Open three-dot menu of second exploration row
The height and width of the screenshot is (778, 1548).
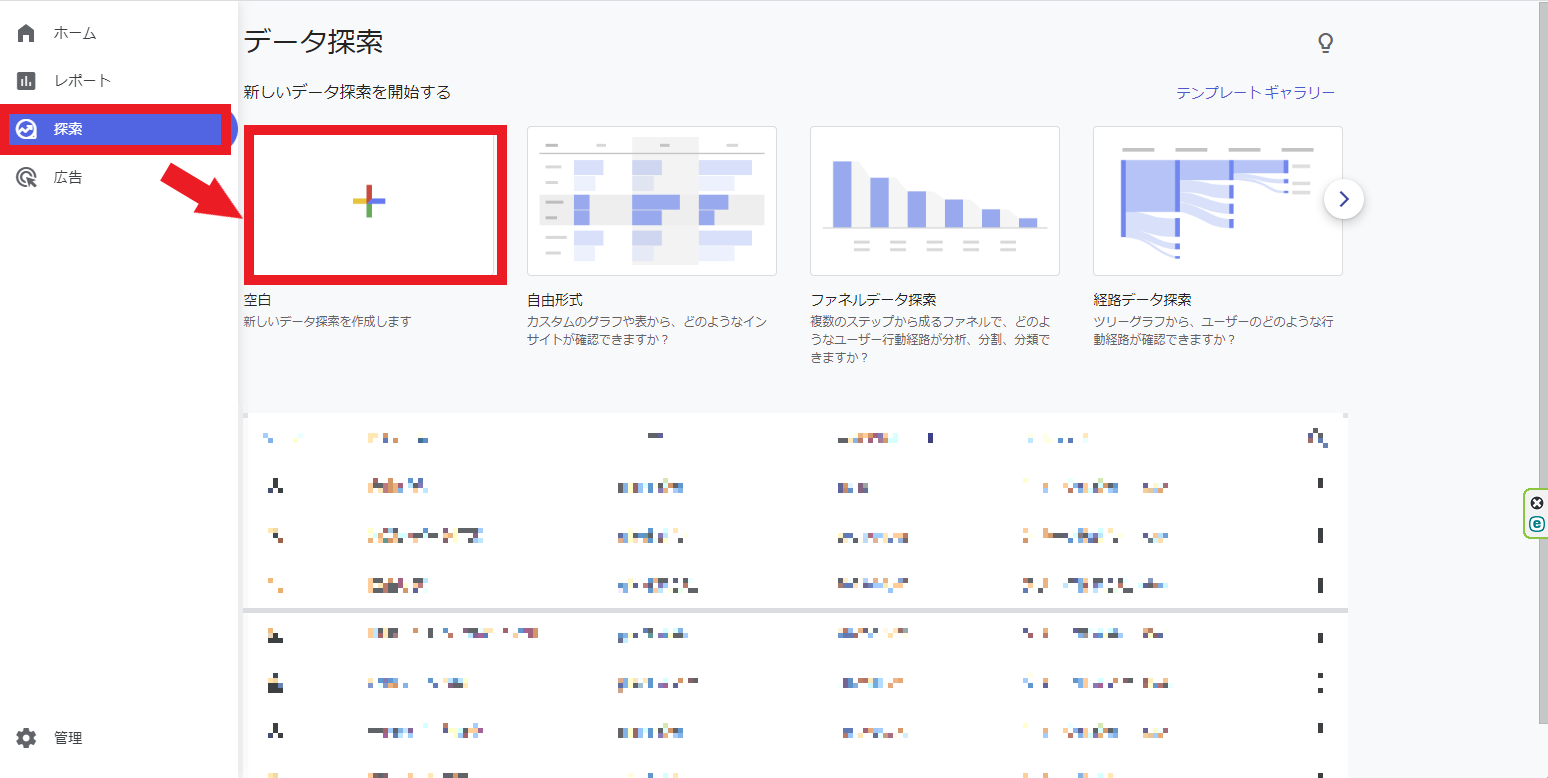(1320, 535)
